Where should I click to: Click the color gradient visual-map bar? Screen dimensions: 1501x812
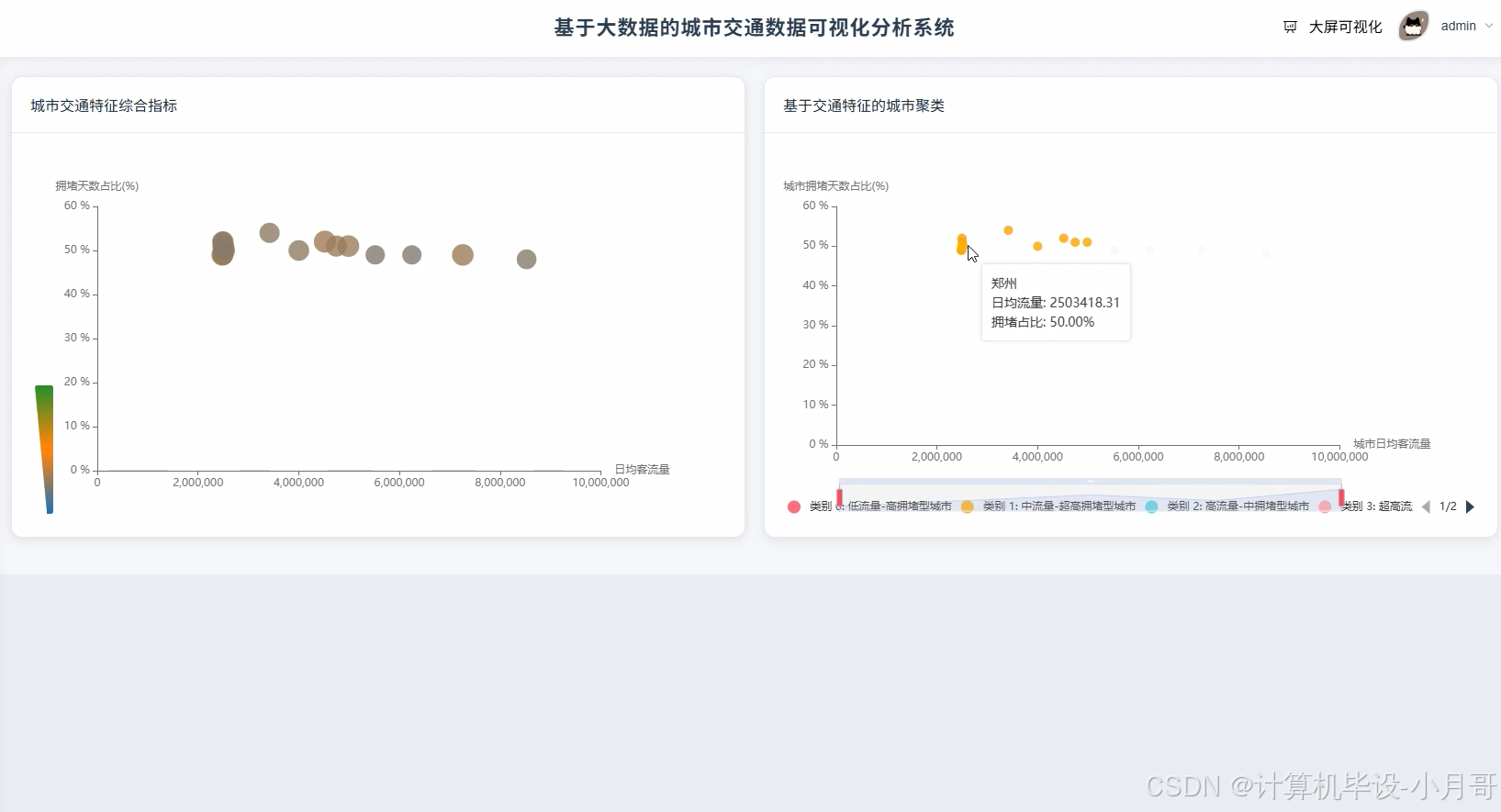(44, 450)
